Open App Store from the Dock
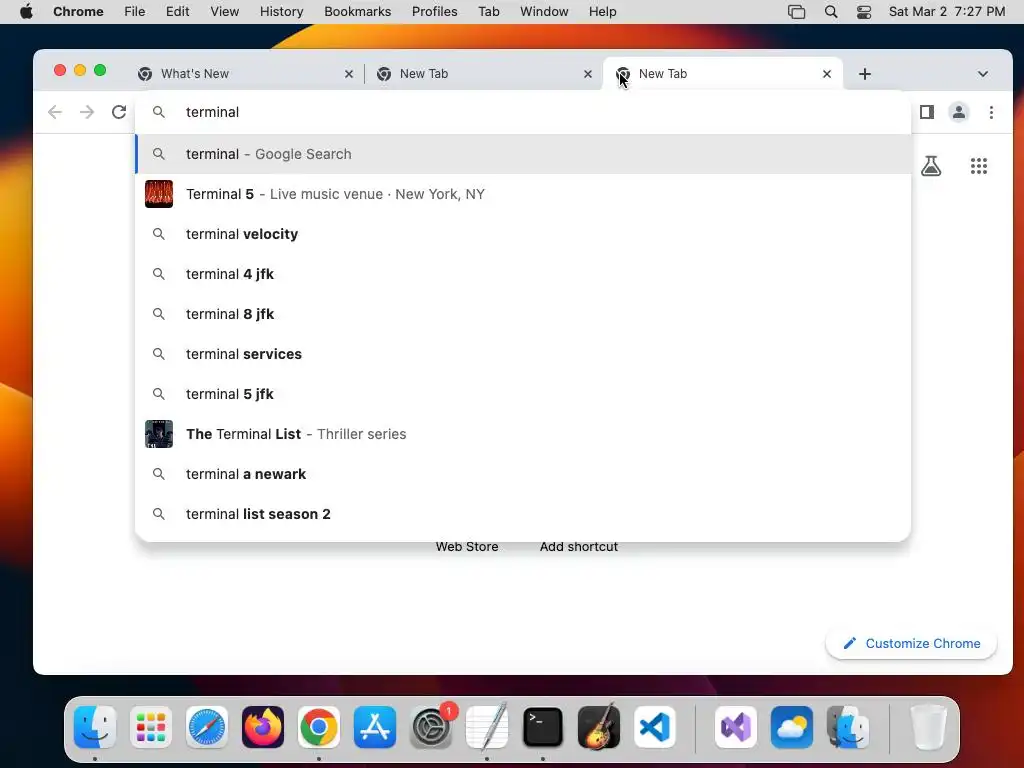Image resolution: width=1024 pixels, height=768 pixels. (375, 727)
